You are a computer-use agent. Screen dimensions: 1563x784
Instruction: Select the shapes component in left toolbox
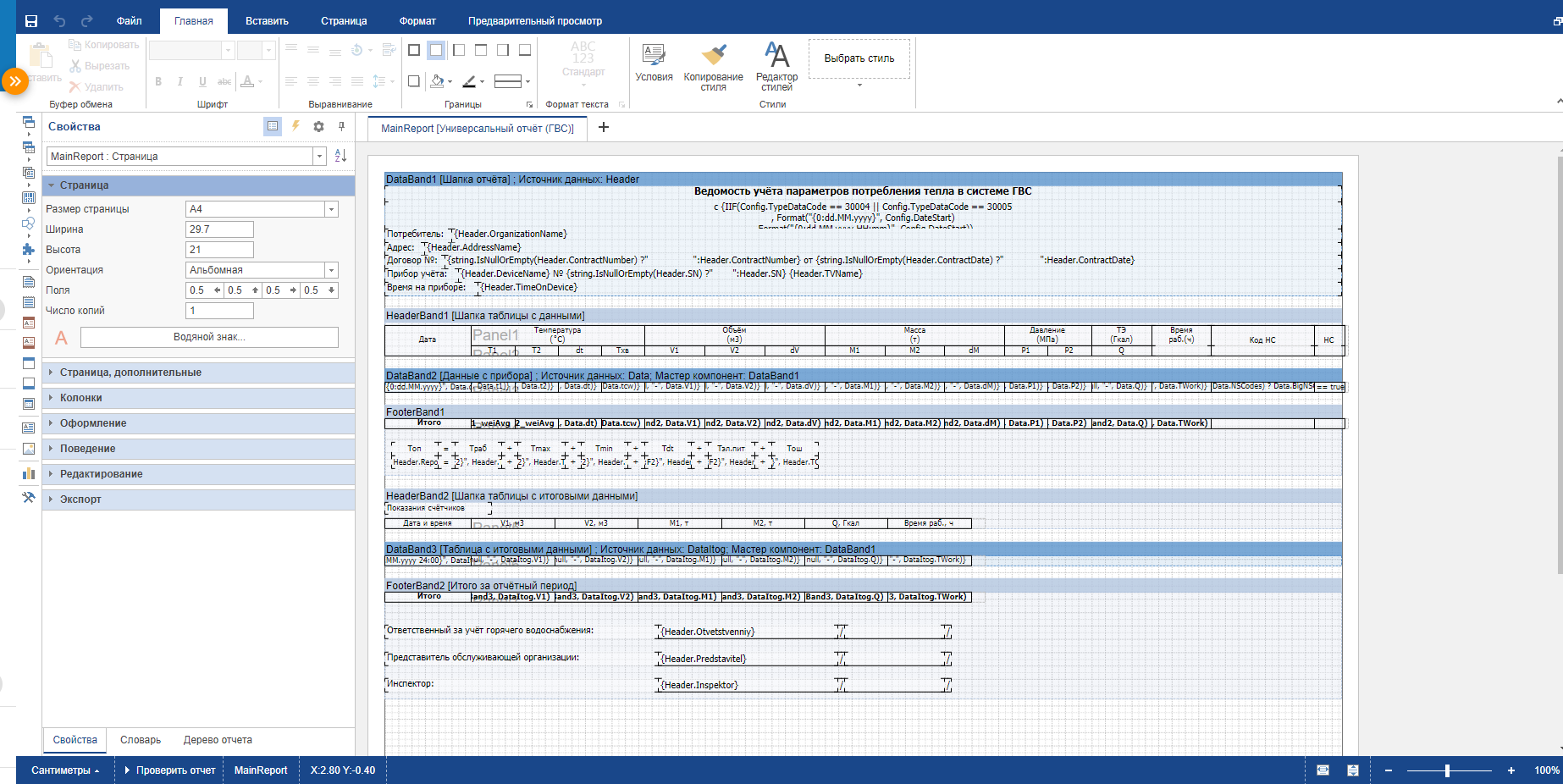tap(28, 224)
